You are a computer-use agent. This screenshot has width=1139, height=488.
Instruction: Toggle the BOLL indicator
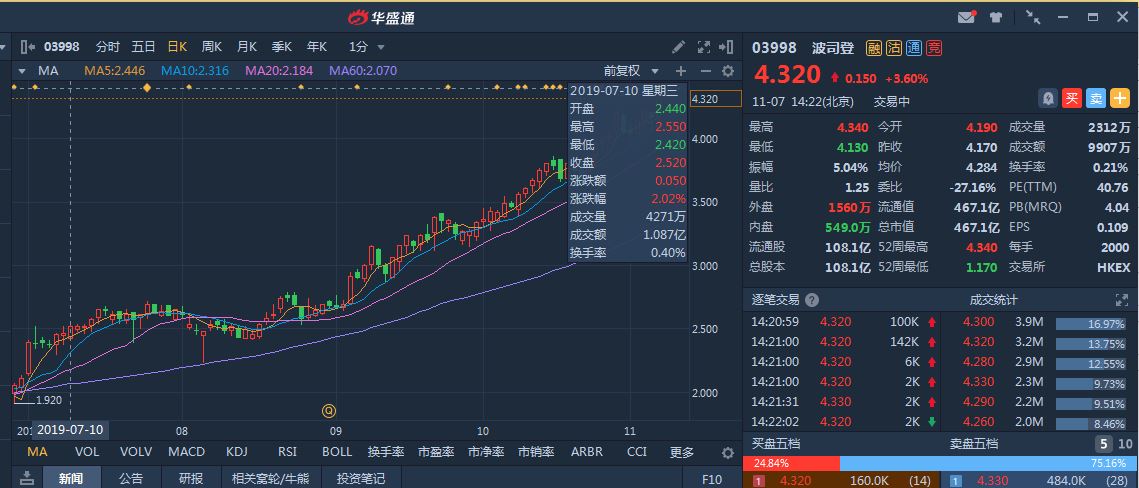pos(337,452)
